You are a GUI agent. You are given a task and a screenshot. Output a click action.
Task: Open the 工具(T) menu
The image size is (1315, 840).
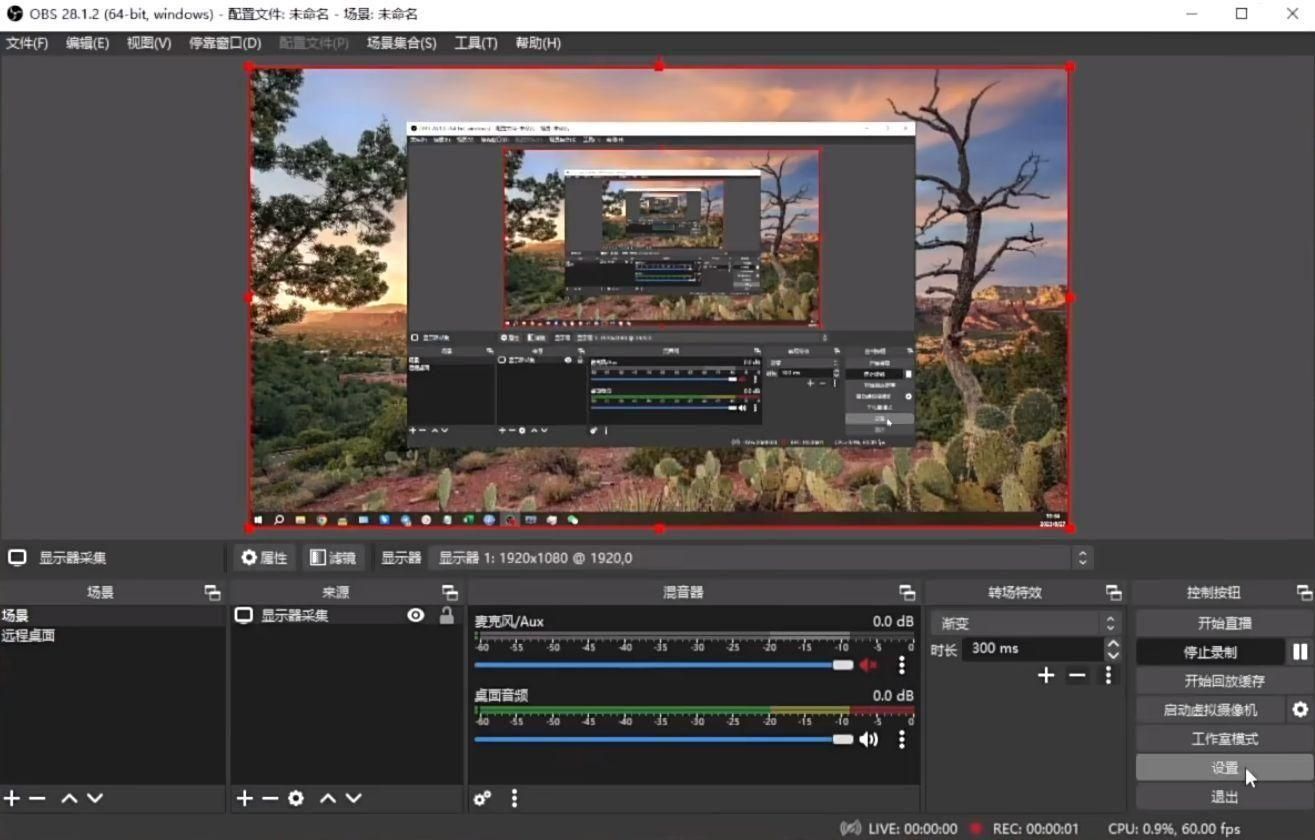click(x=475, y=43)
